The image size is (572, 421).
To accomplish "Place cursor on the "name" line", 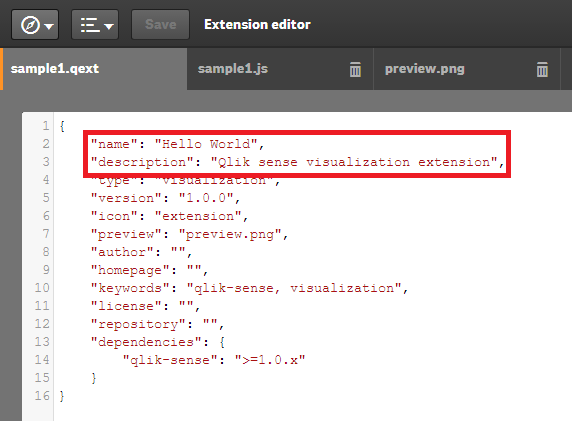I will coord(177,144).
